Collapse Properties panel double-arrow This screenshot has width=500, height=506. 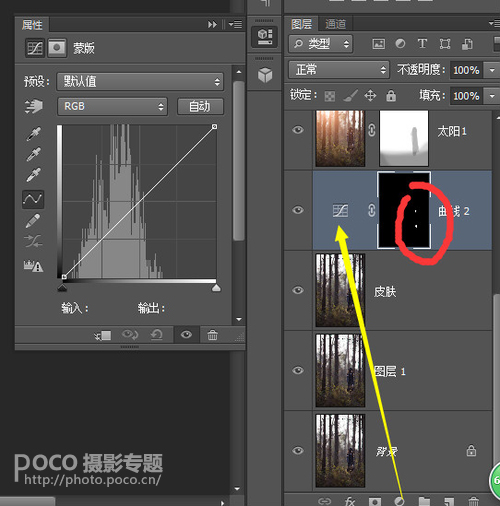[212, 24]
